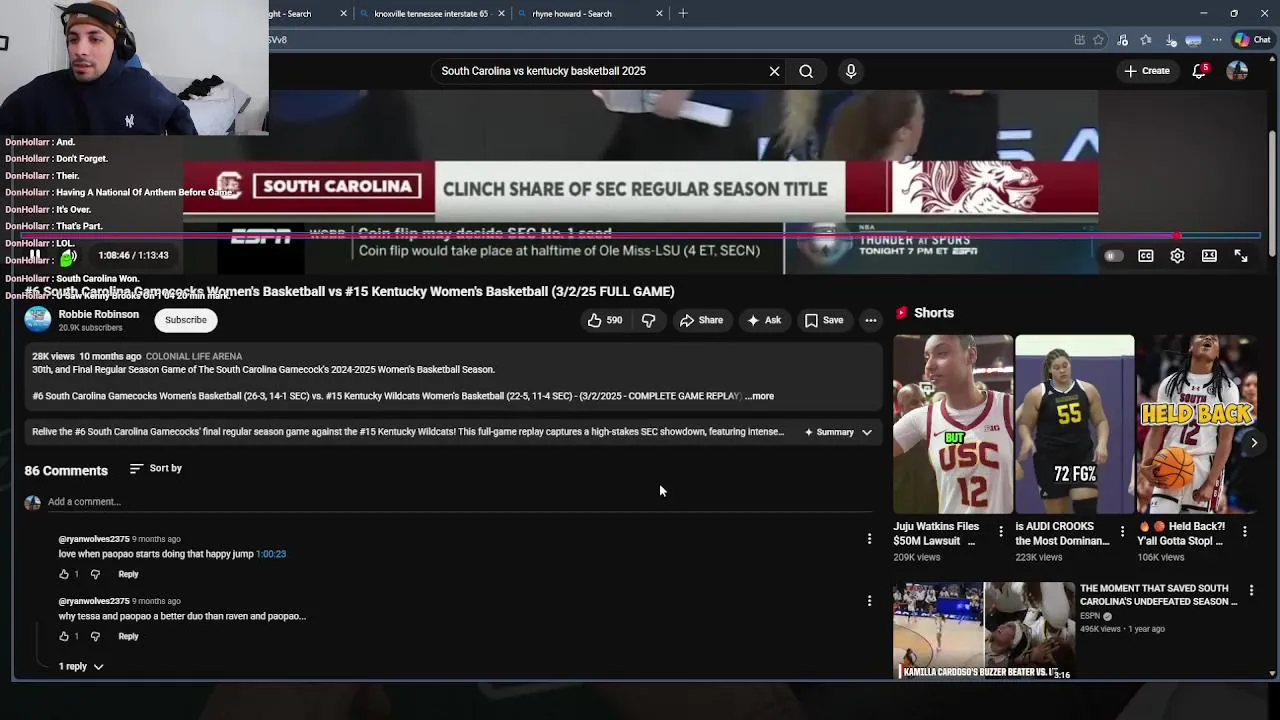
Task: Open Robbie Robinson channel name
Action: (98, 314)
